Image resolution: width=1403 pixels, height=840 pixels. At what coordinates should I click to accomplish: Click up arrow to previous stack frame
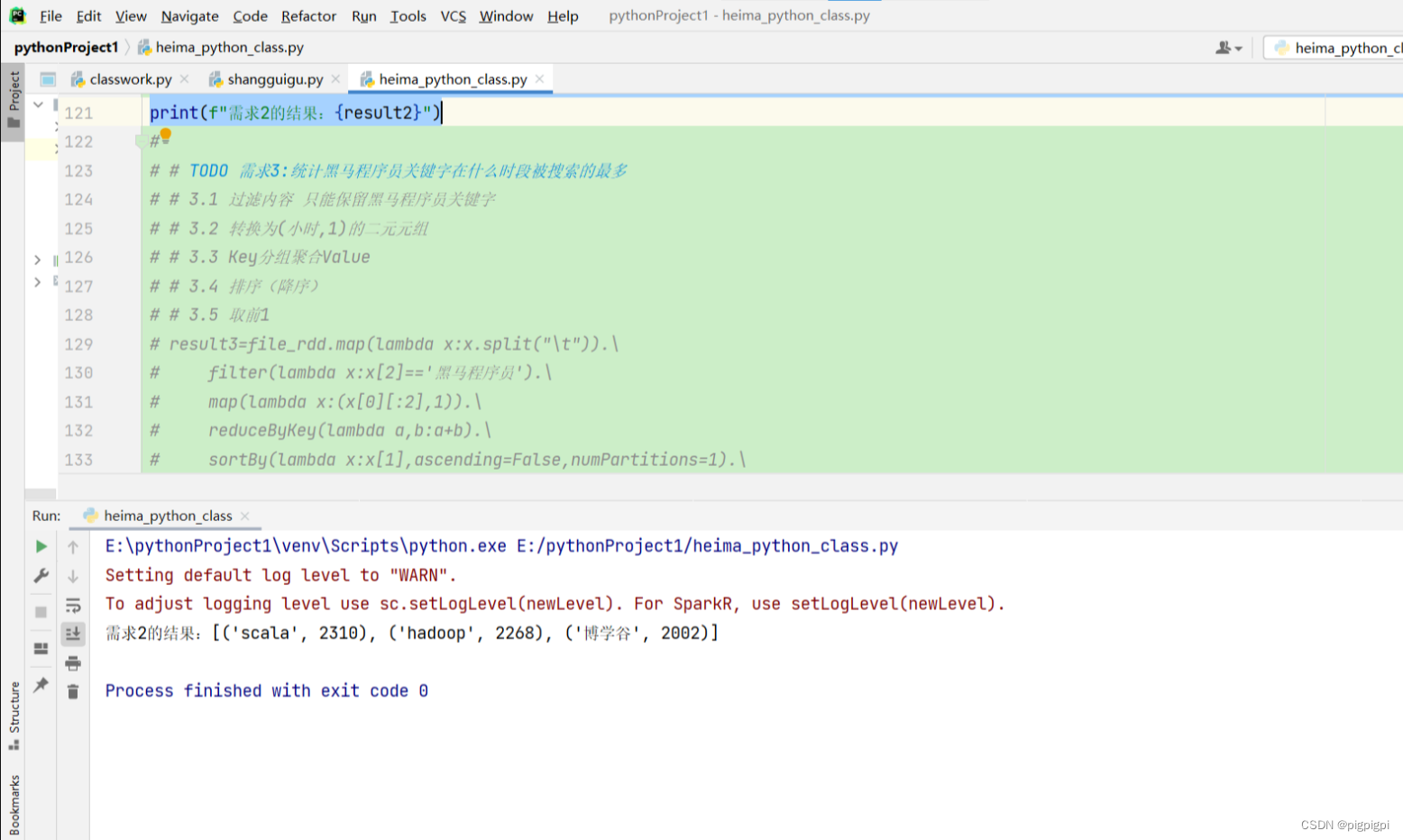coord(73,547)
